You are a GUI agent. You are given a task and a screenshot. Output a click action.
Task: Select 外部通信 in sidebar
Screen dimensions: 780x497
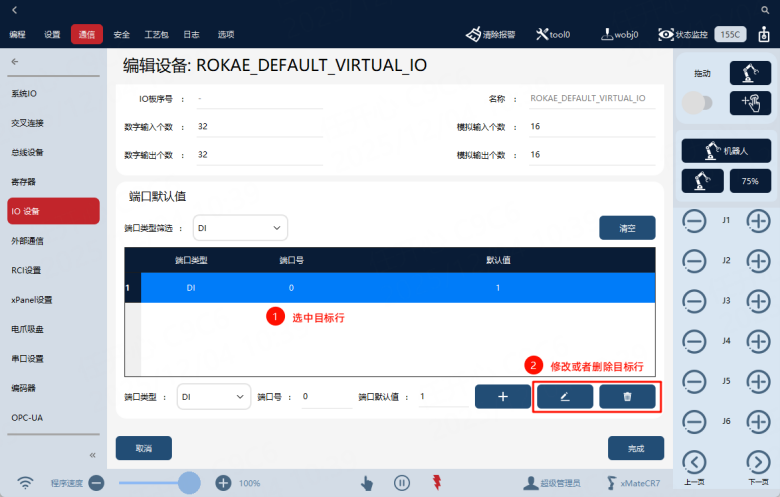(x=27, y=241)
